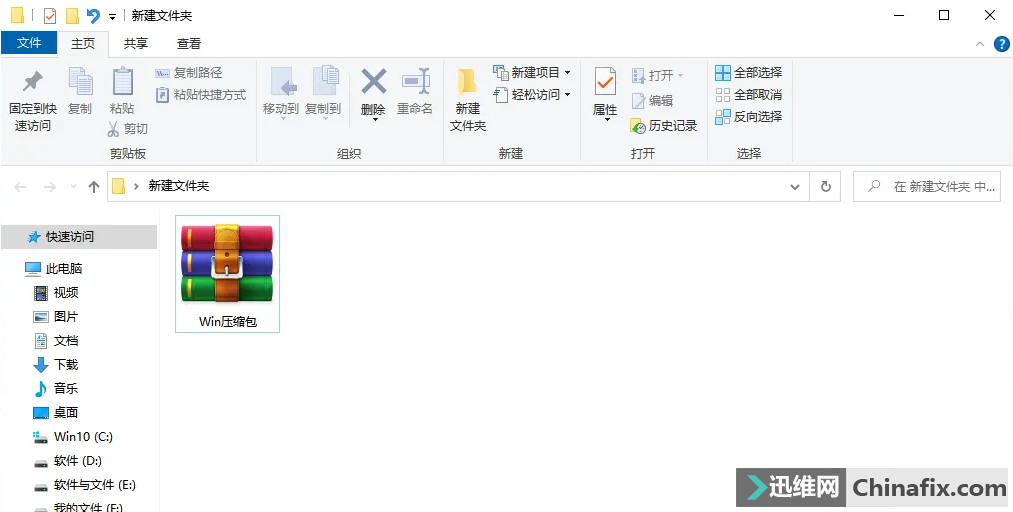Create a new folder (新建文件夹)
Image resolution: width=1013 pixels, height=512 pixels.
[468, 100]
